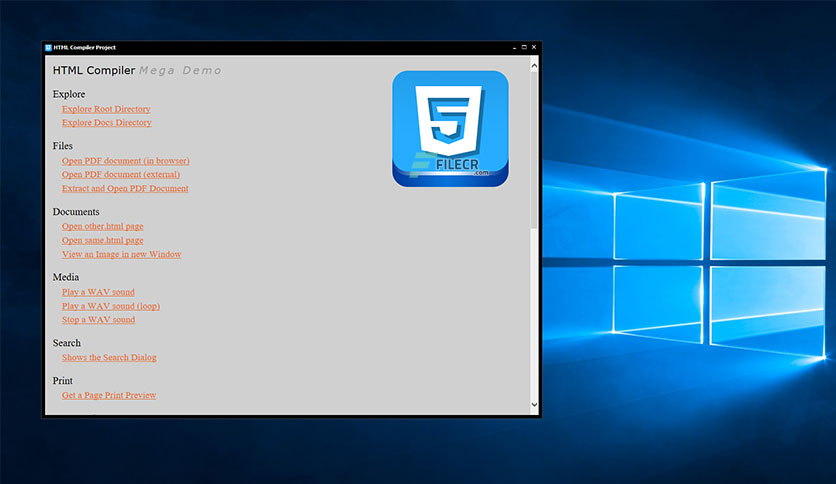Click the HTML5 shield logo image
836x484 pixels.
coord(451,128)
